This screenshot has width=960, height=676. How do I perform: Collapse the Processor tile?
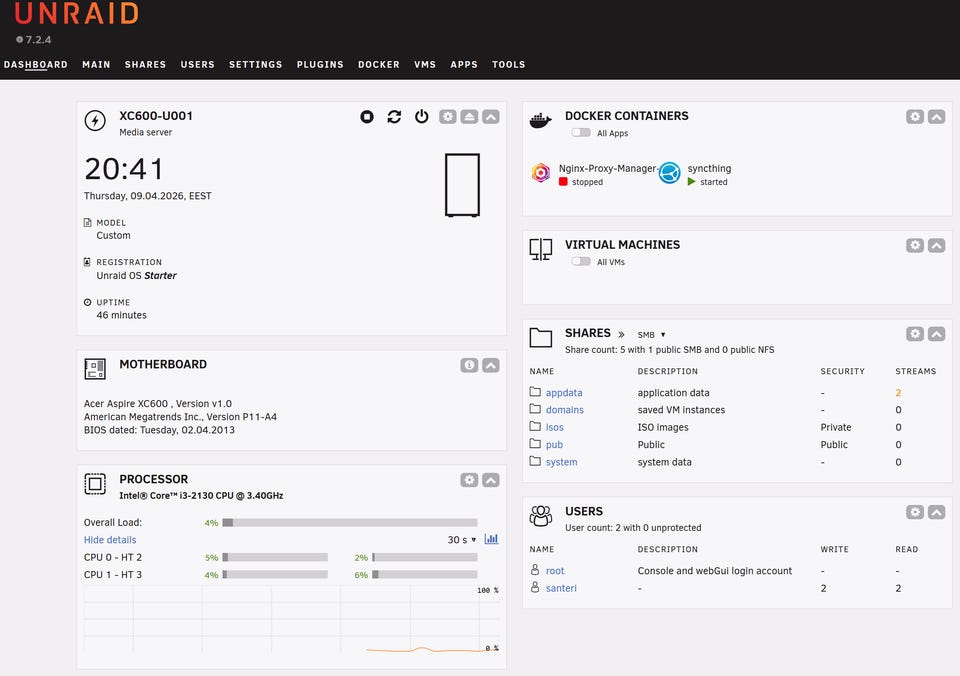(x=490, y=480)
